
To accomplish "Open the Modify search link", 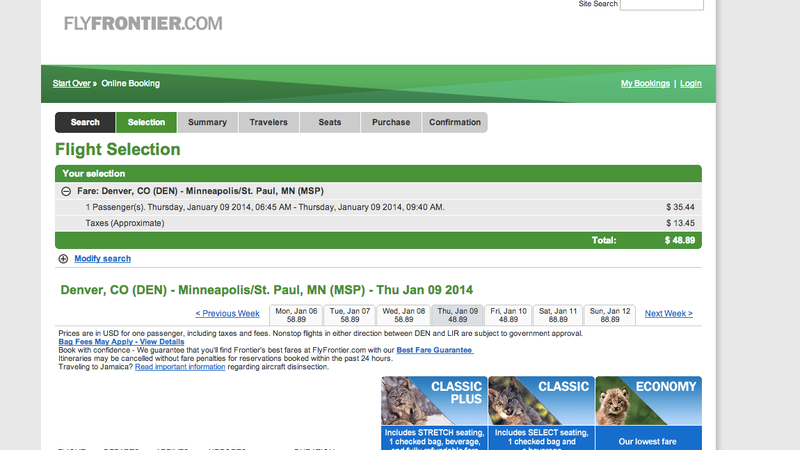I will point(103,259).
